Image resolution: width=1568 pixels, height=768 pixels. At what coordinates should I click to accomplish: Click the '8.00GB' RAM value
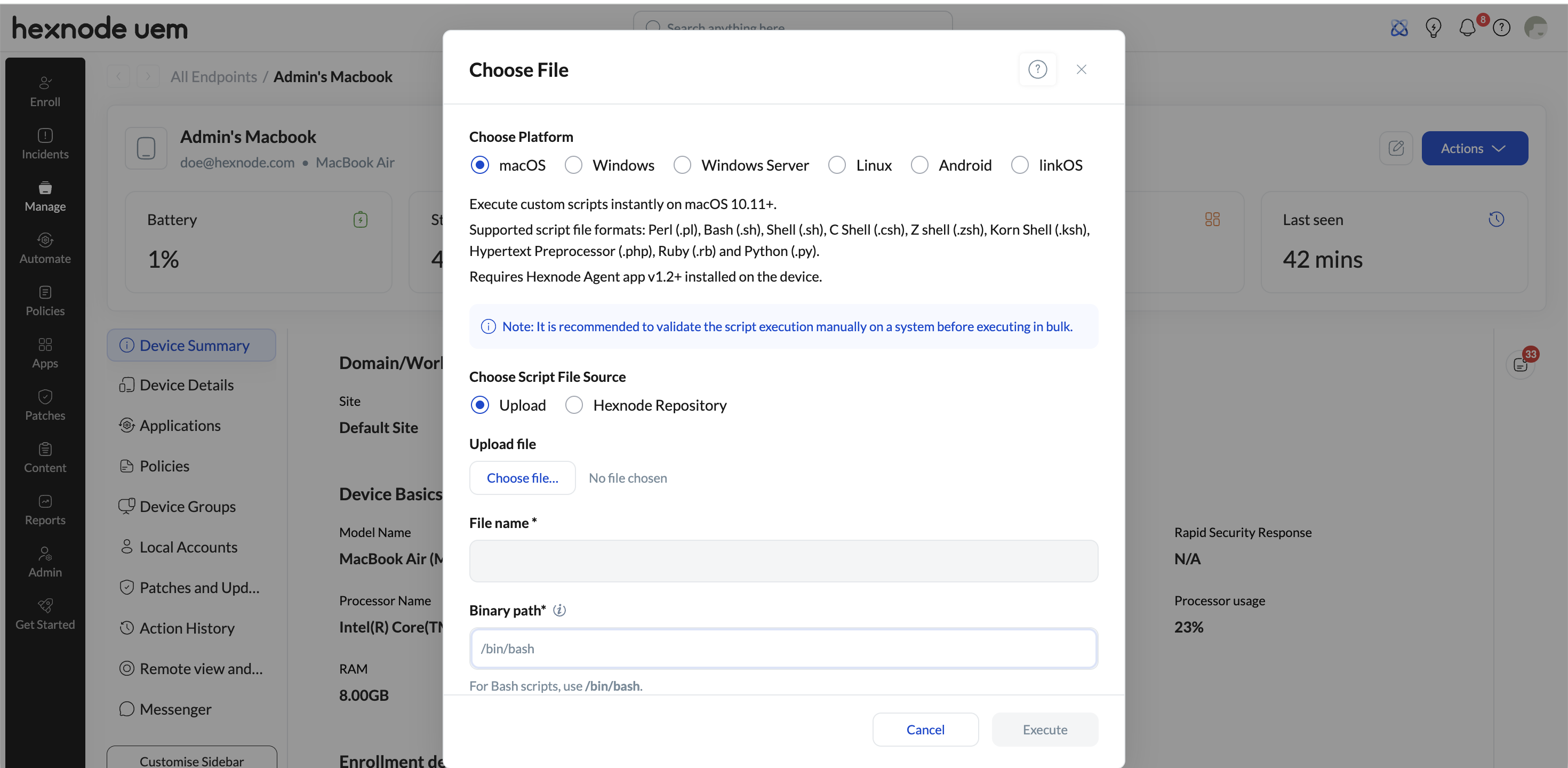tap(364, 695)
